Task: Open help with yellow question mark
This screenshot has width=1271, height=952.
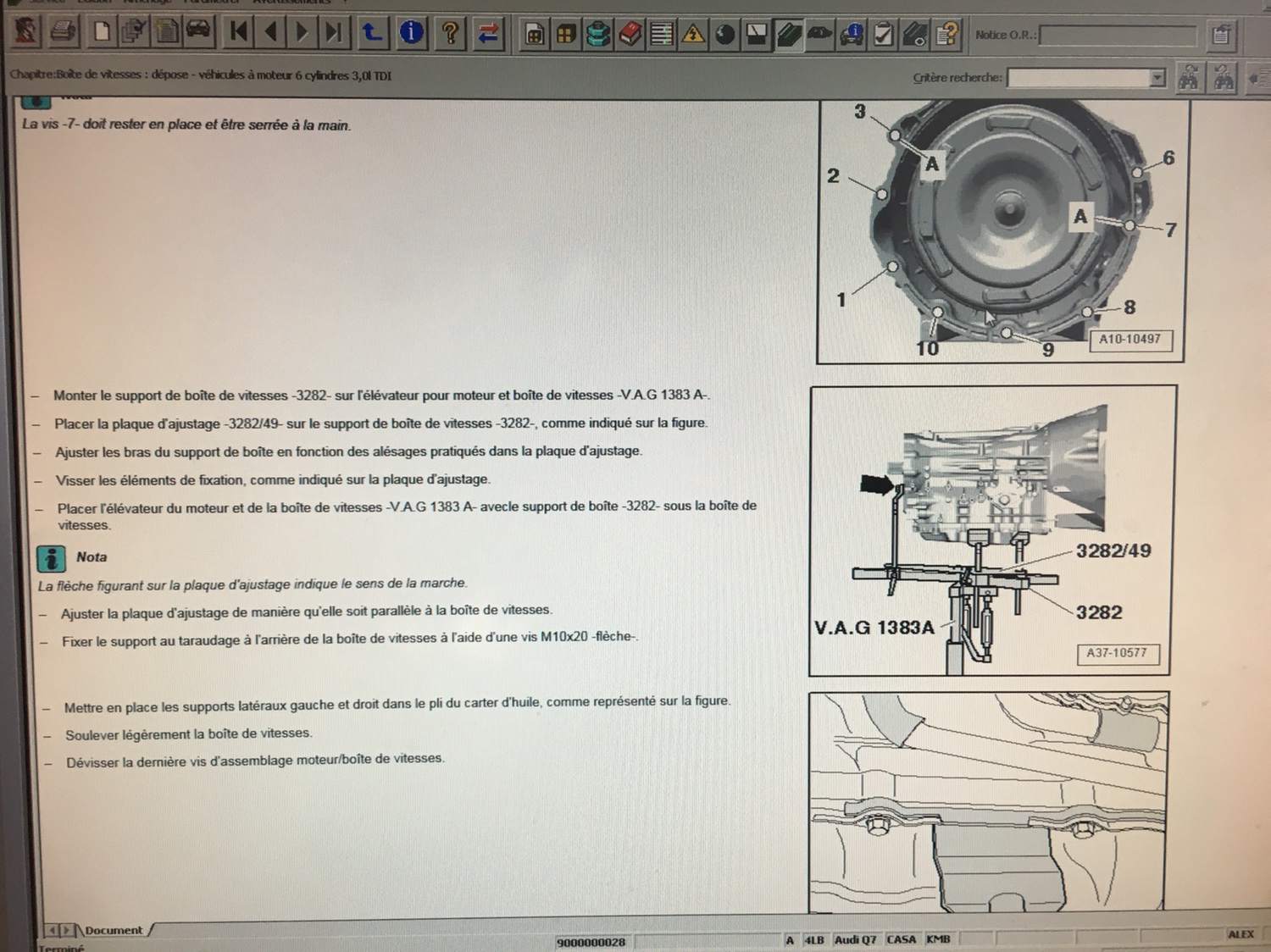Action: (450, 33)
